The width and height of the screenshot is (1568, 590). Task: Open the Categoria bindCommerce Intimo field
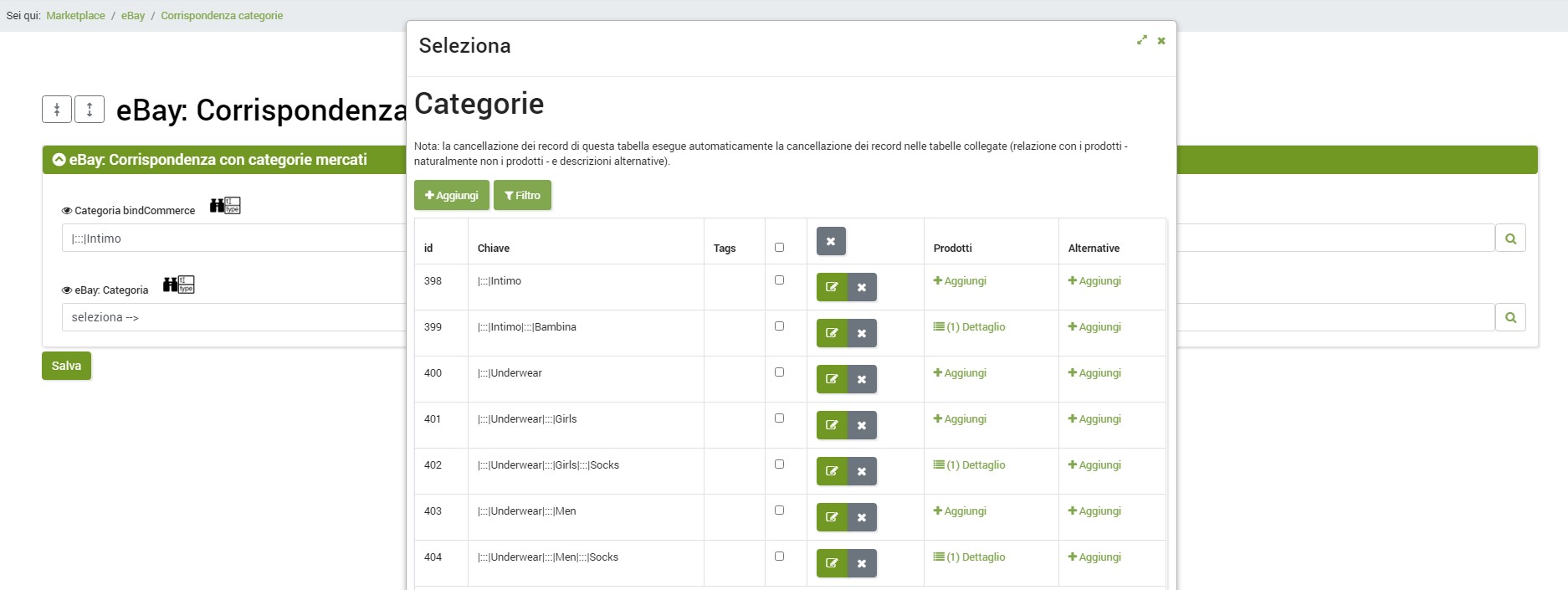pos(234,239)
